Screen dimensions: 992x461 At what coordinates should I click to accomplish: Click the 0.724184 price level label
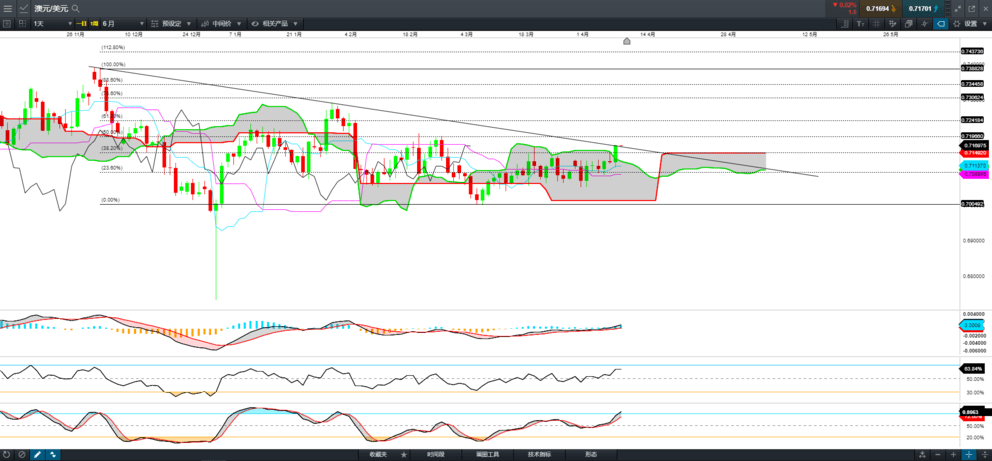point(972,120)
